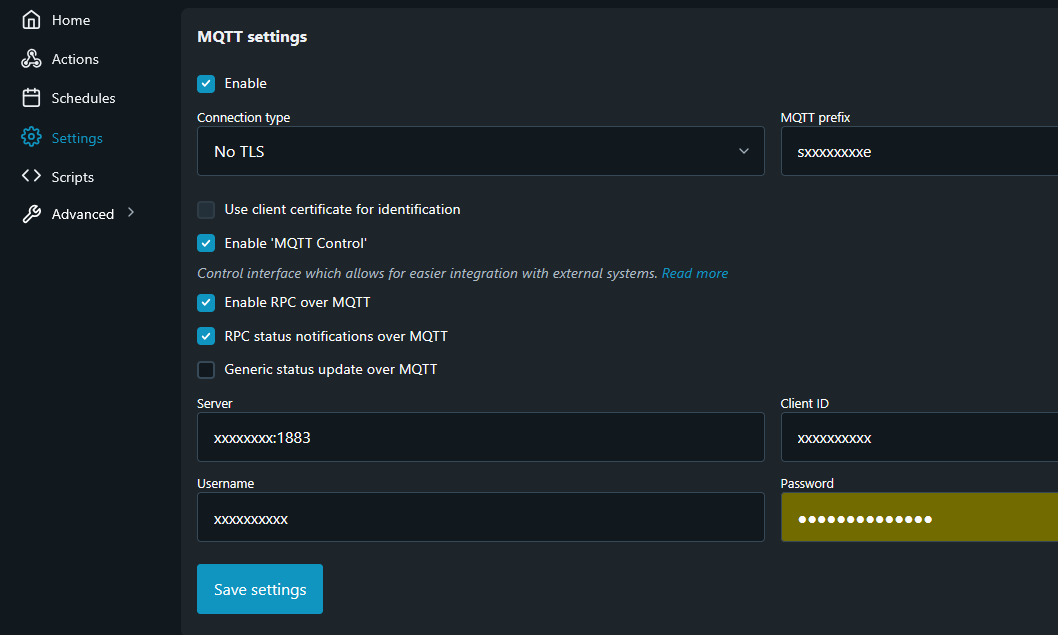Click the Actions webhook icon
The width and height of the screenshot is (1058, 635).
coord(31,59)
